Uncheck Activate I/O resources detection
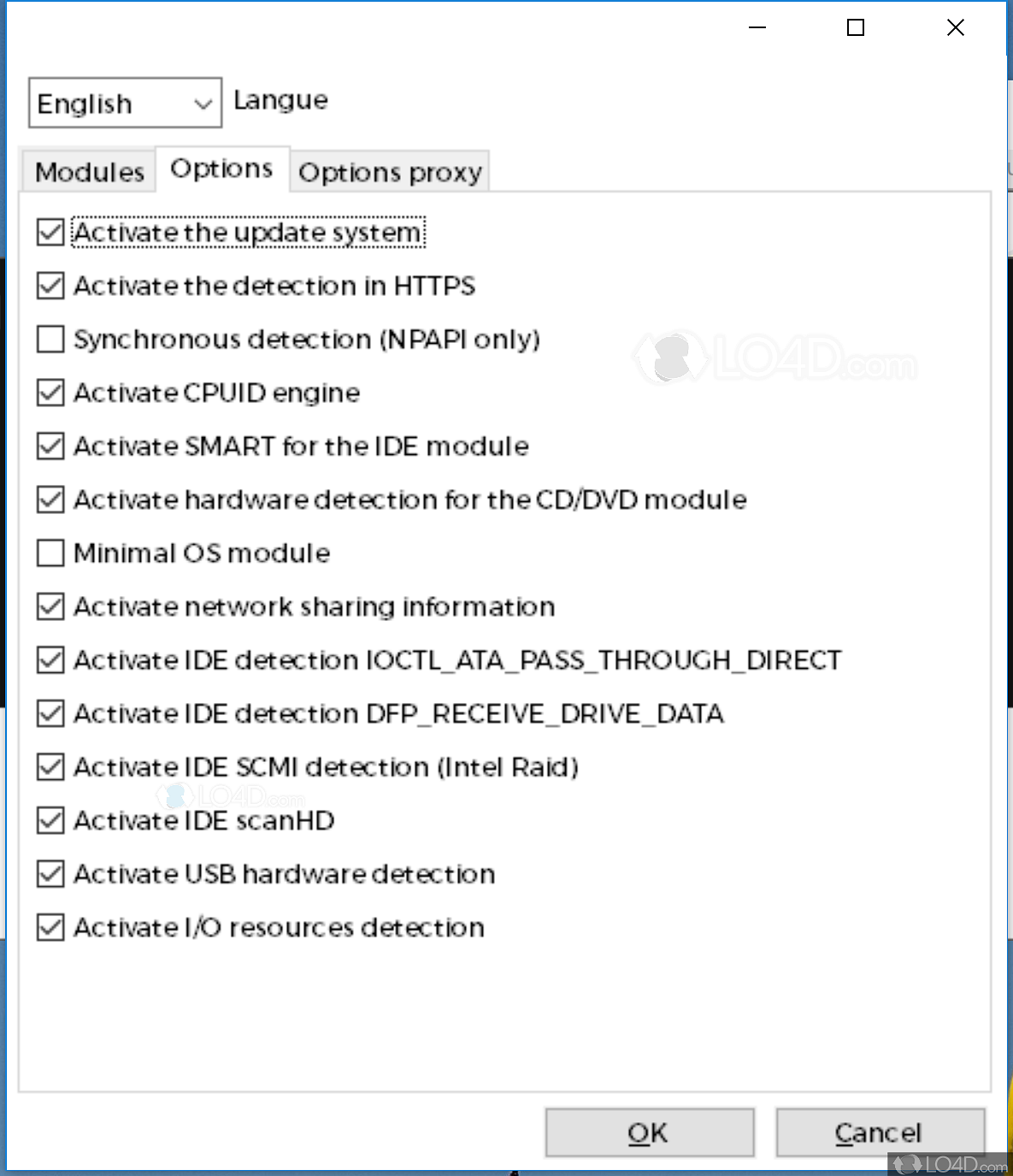 50,927
